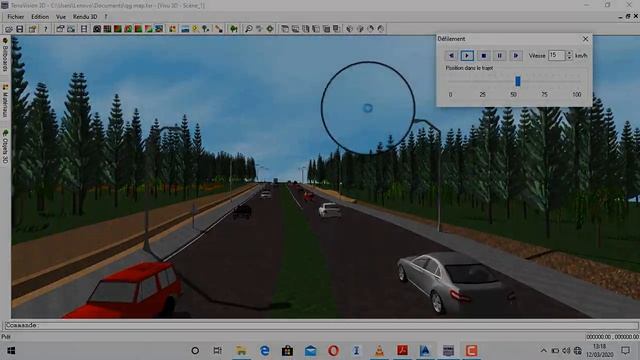The height and width of the screenshot is (360, 640).
Task: Jump to start in Défilement panel
Action: [451, 56]
